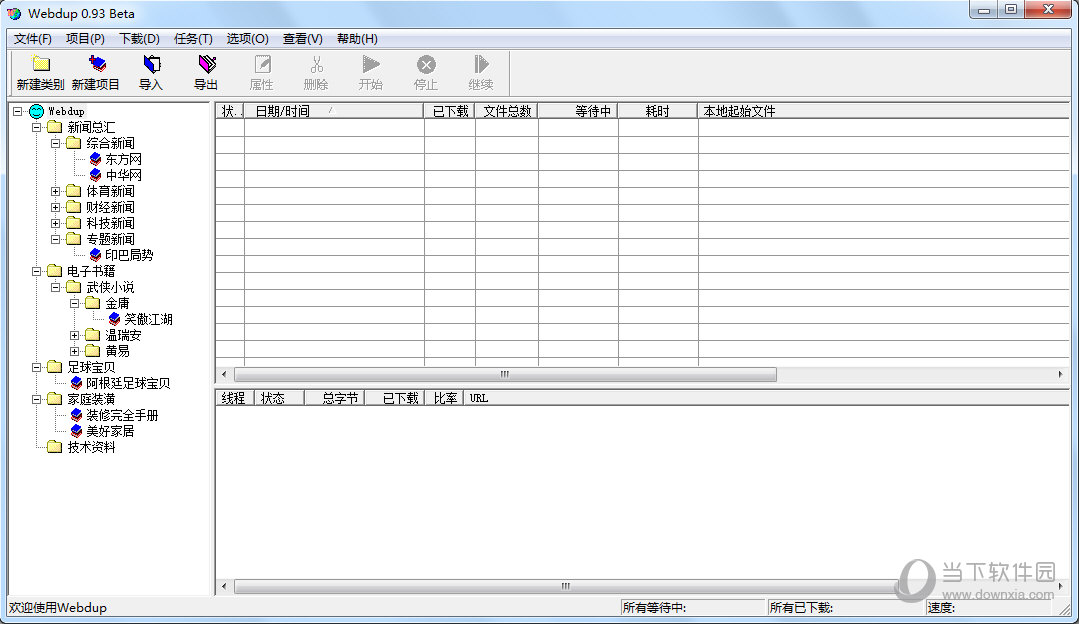Select the 阿根廷足球宝贝 project book icon
Image resolution: width=1079 pixels, height=624 pixels.
(x=76, y=383)
